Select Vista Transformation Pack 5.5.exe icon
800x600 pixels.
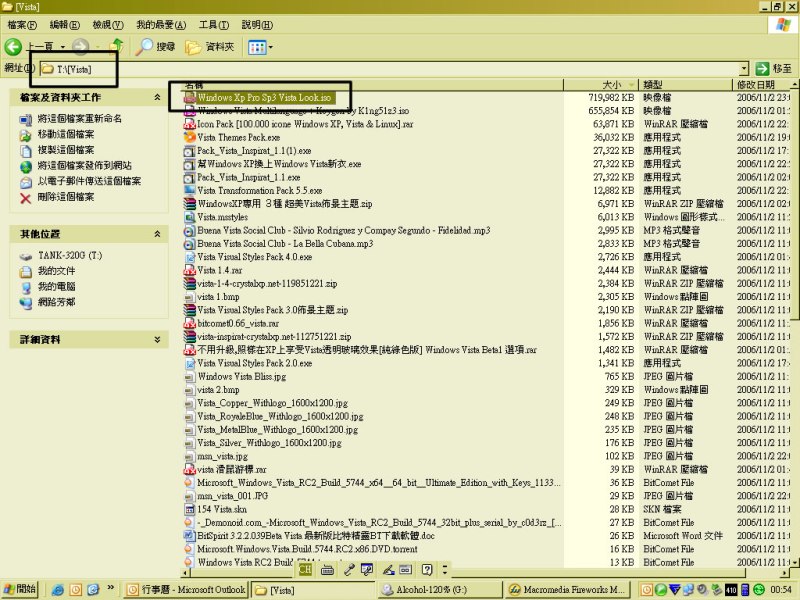(x=190, y=190)
